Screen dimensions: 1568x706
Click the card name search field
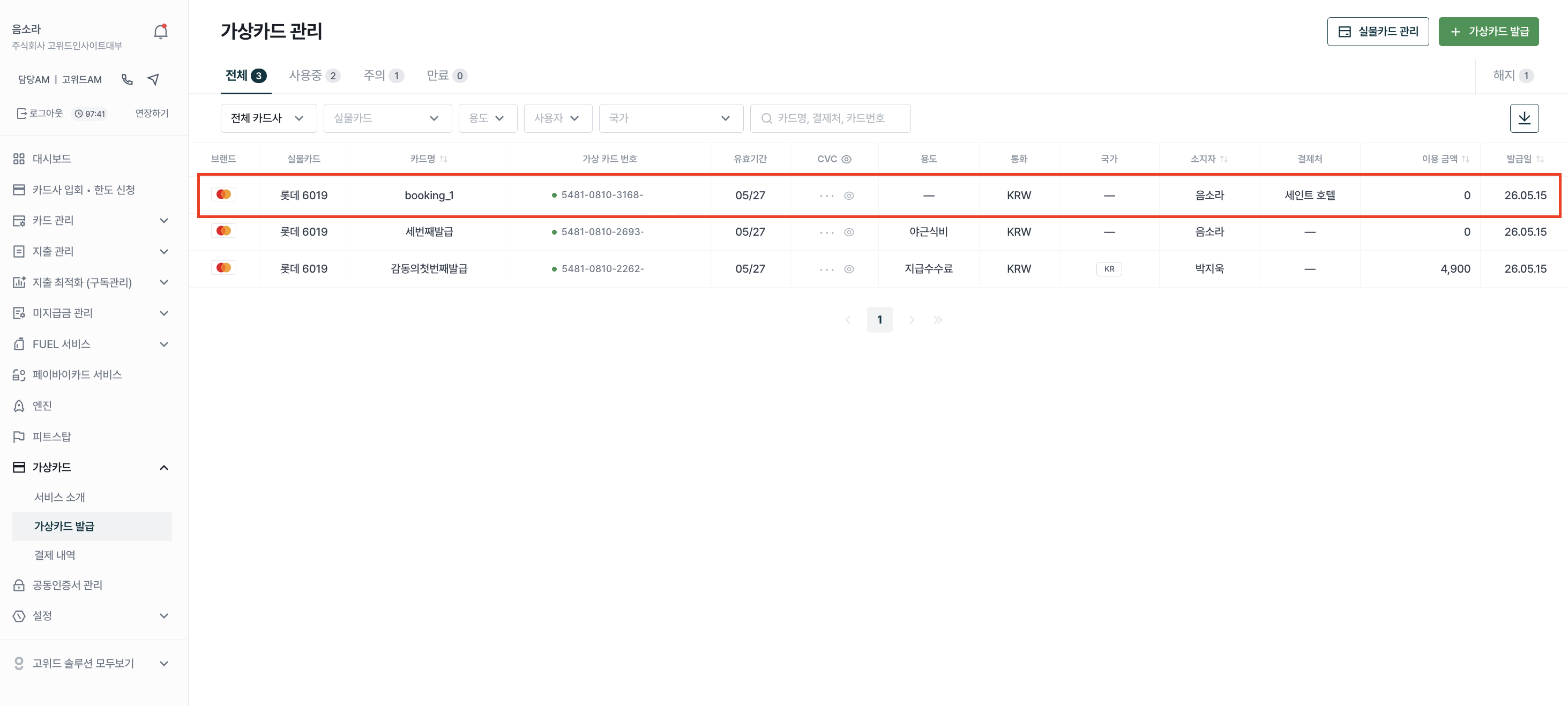click(x=830, y=118)
